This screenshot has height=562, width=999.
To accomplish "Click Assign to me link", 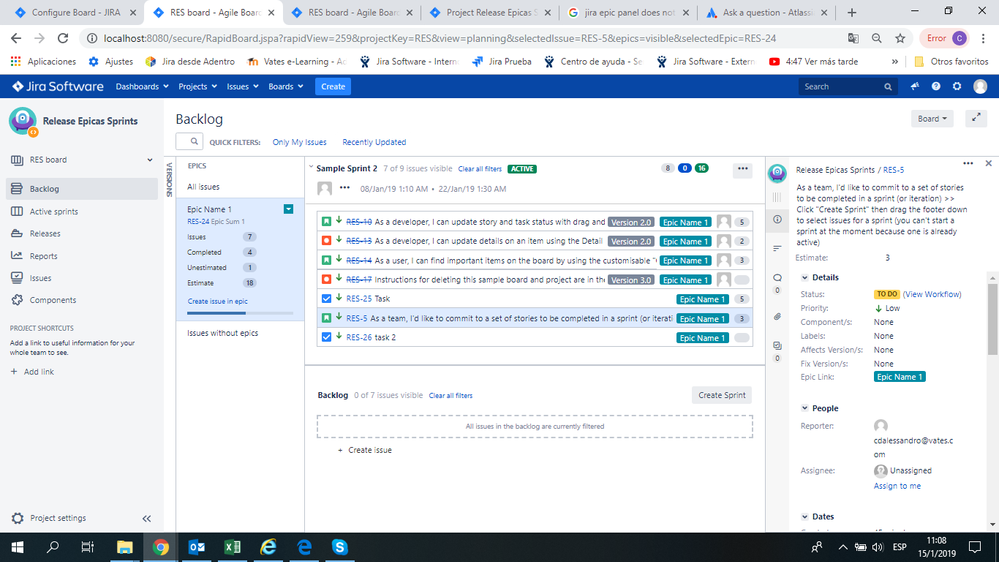I will click(x=897, y=486).
